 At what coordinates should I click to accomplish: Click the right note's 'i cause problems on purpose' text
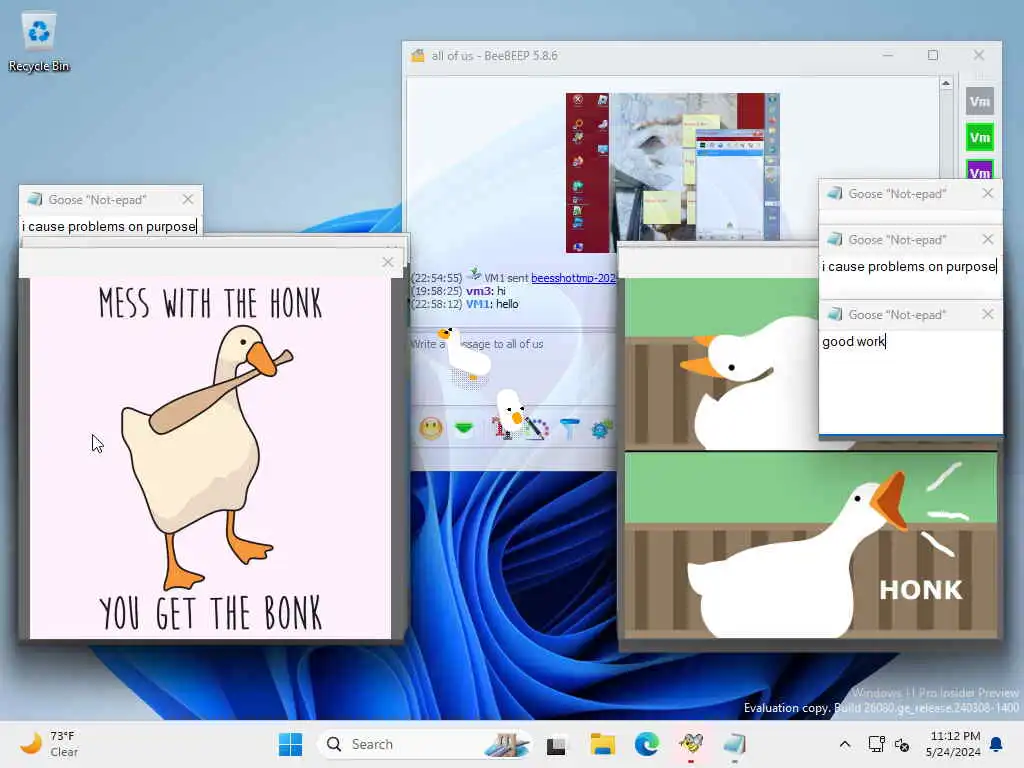click(x=909, y=266)
